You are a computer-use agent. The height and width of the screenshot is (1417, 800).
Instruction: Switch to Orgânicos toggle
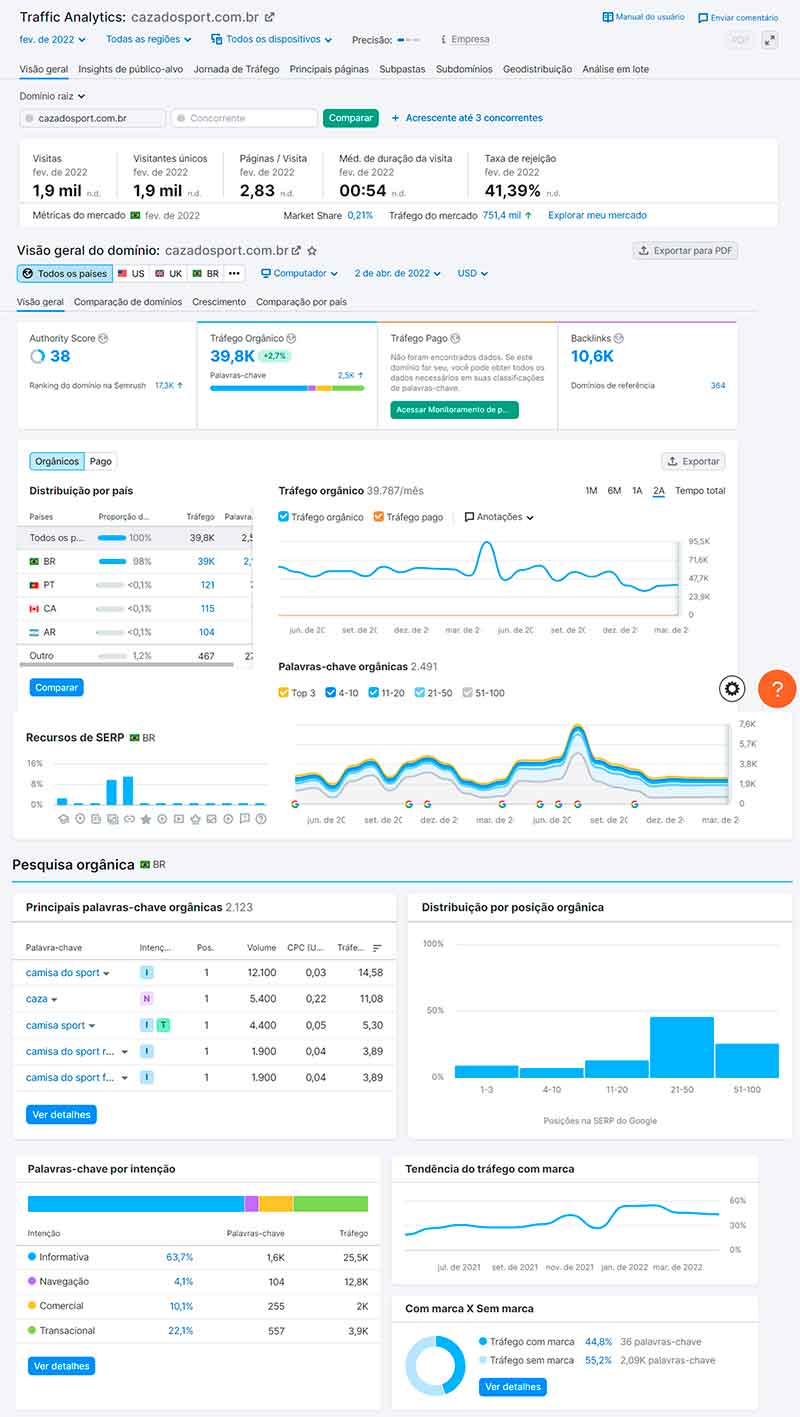click(57, 461)
